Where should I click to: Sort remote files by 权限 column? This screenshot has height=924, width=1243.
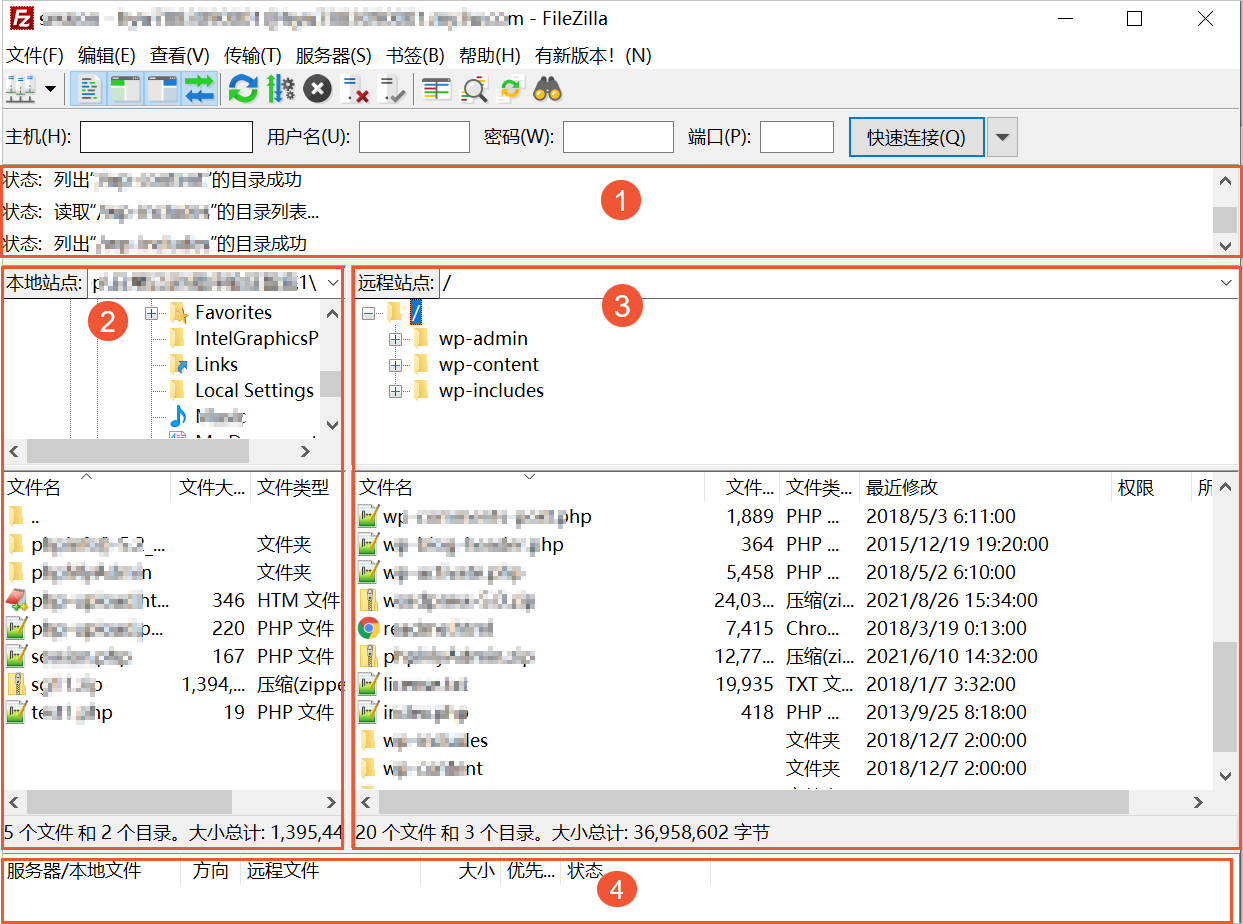click(x=1150, y=488)
